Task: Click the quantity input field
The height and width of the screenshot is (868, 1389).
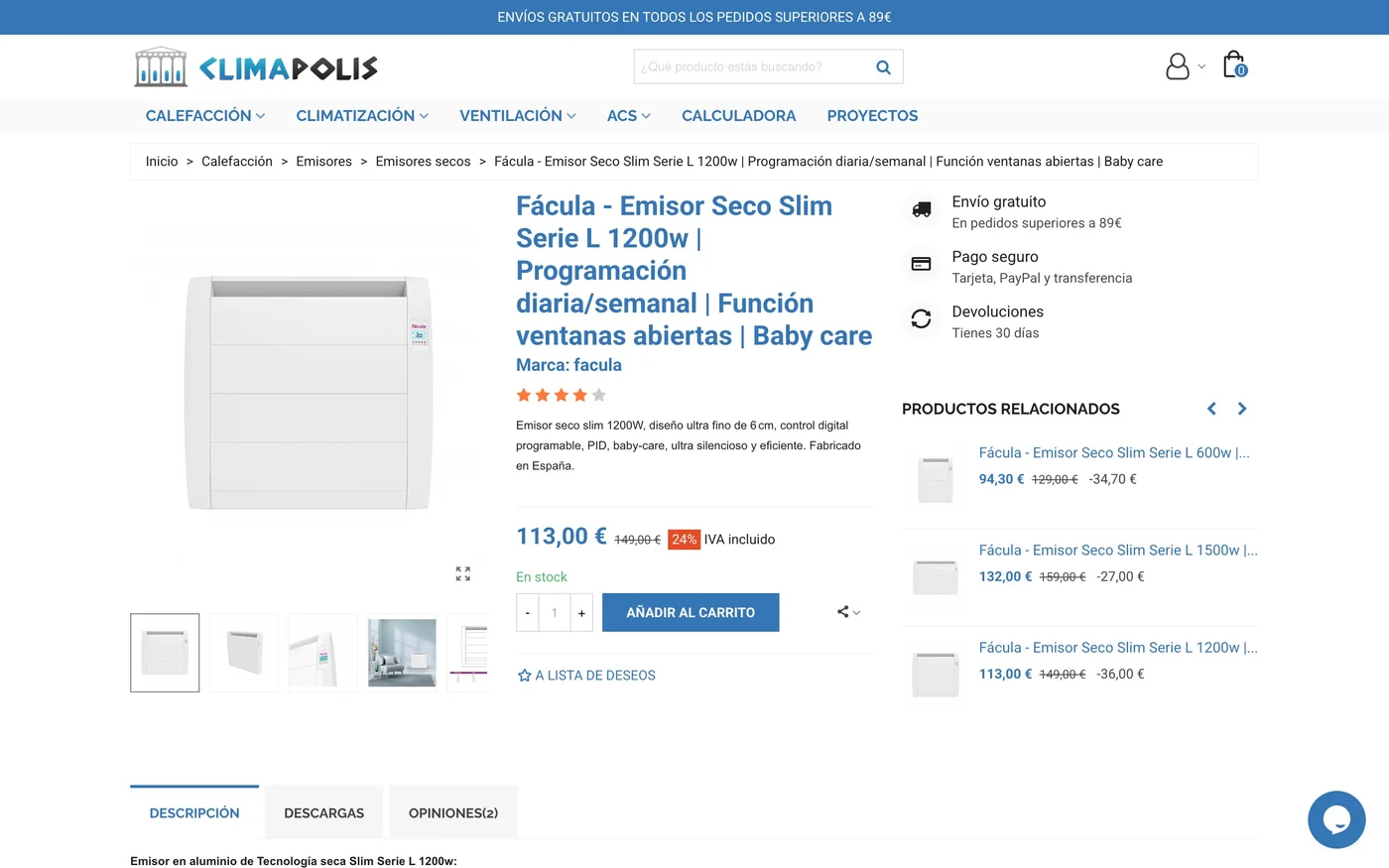Action: pos(555,613)
